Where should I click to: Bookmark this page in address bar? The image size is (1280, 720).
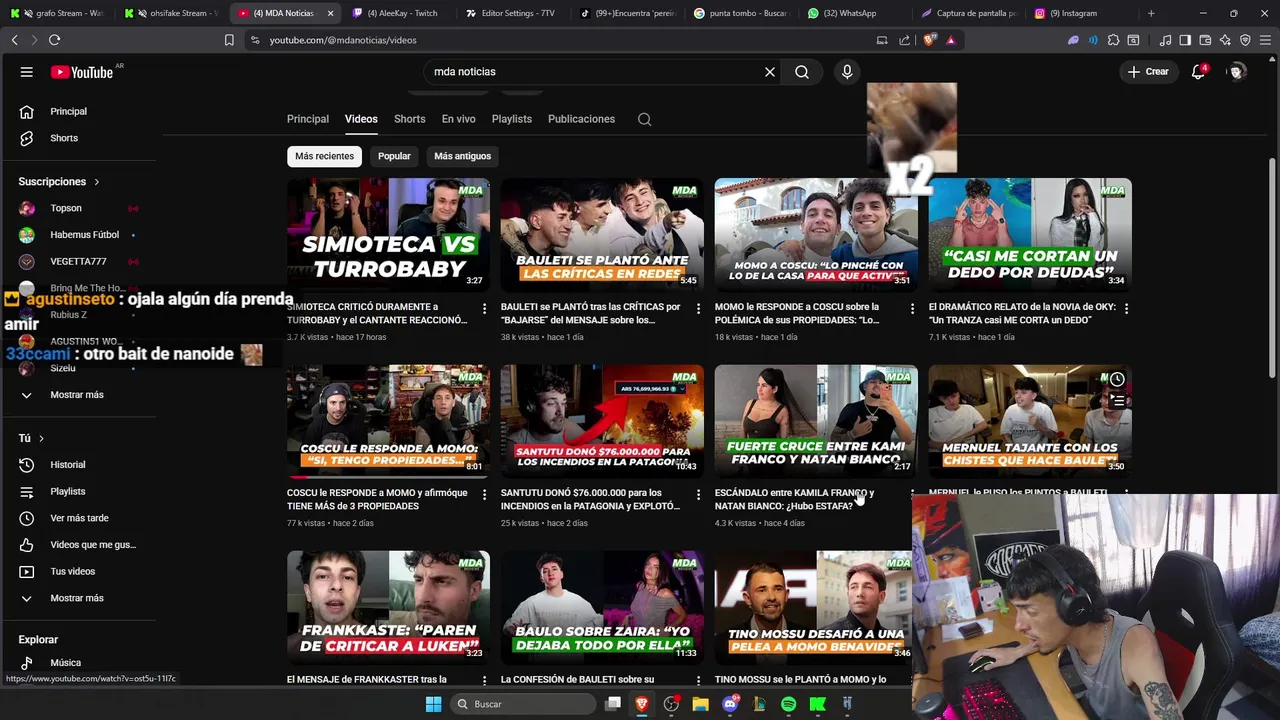click(x=229, y=40)
